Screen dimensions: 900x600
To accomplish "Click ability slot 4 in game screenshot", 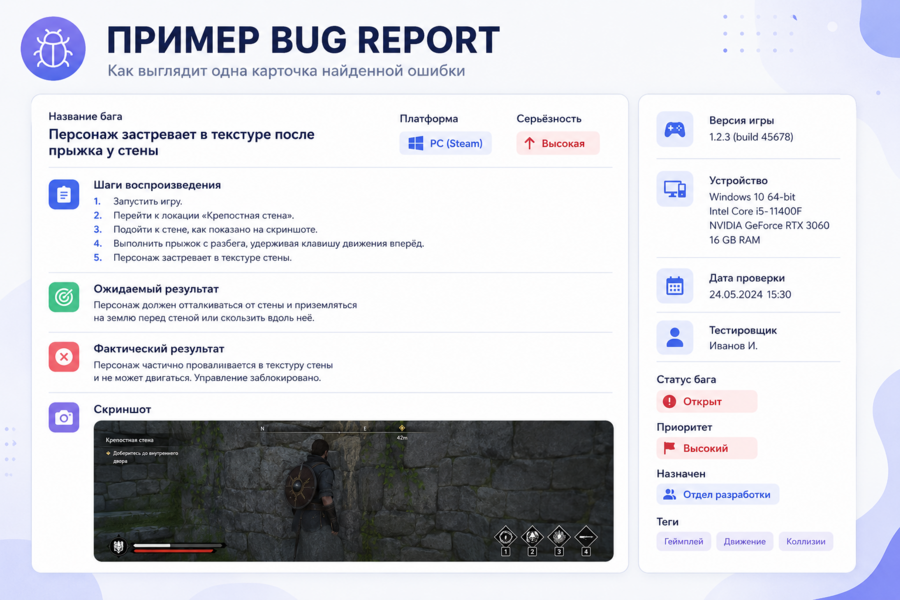I will [x=585, y=541].
